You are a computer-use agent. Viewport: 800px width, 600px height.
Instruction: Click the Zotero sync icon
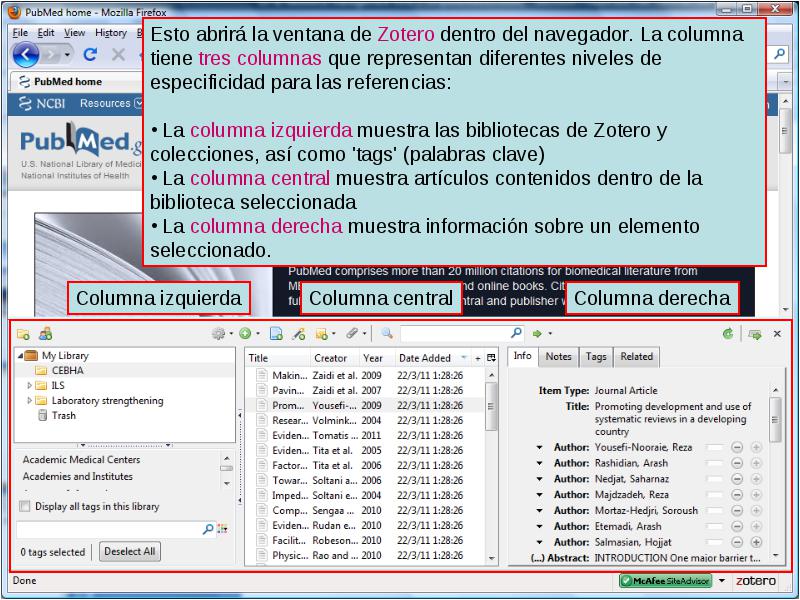[x=728, y=334]
